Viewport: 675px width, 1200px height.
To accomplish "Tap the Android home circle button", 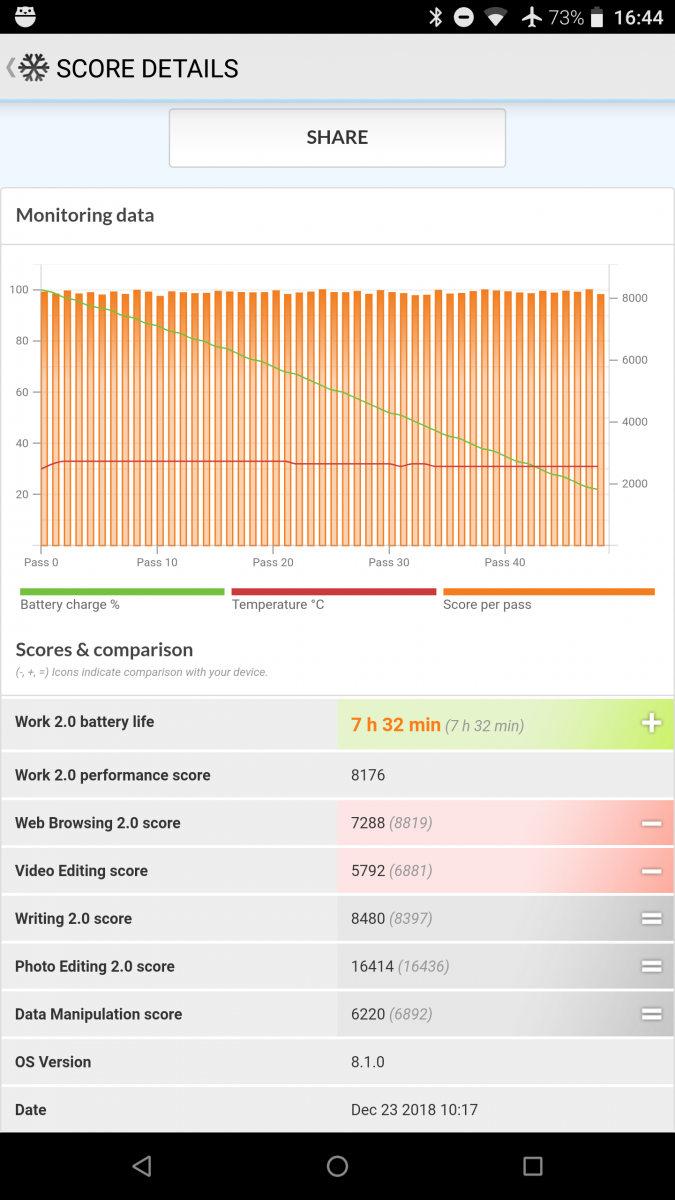I will [337, 1166].
